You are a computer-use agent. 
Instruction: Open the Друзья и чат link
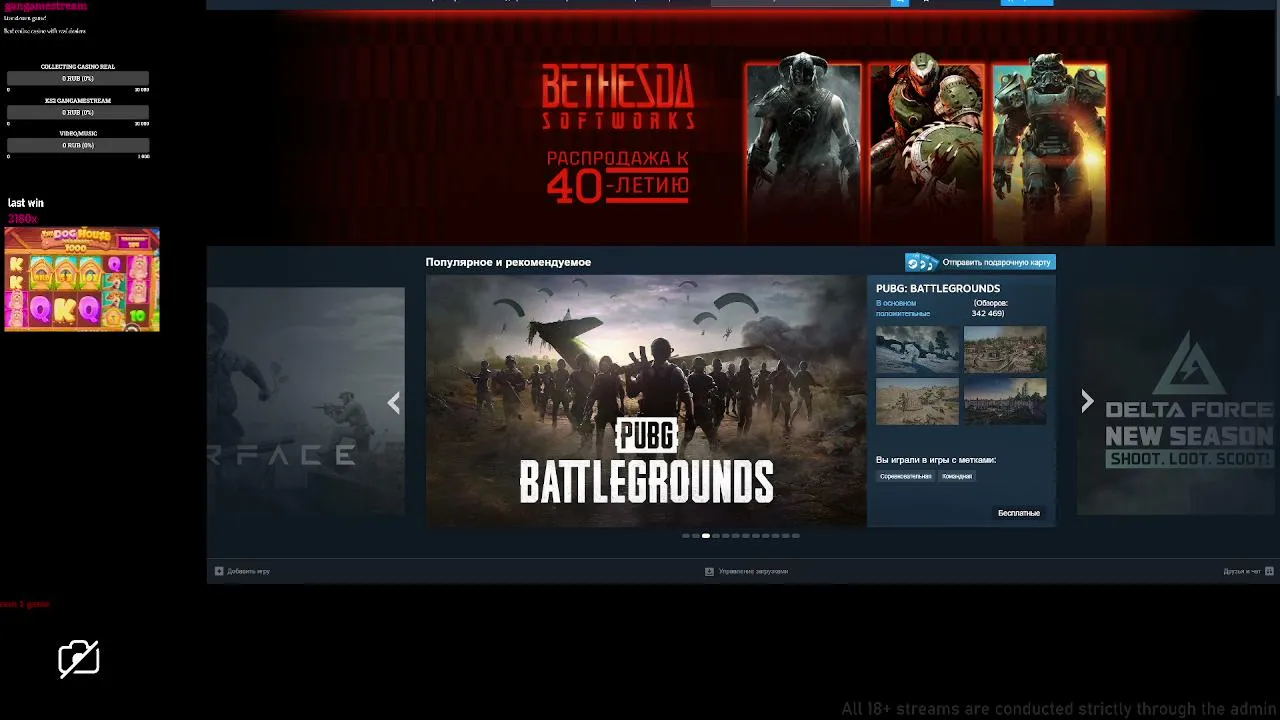(x=1242, y=571)
